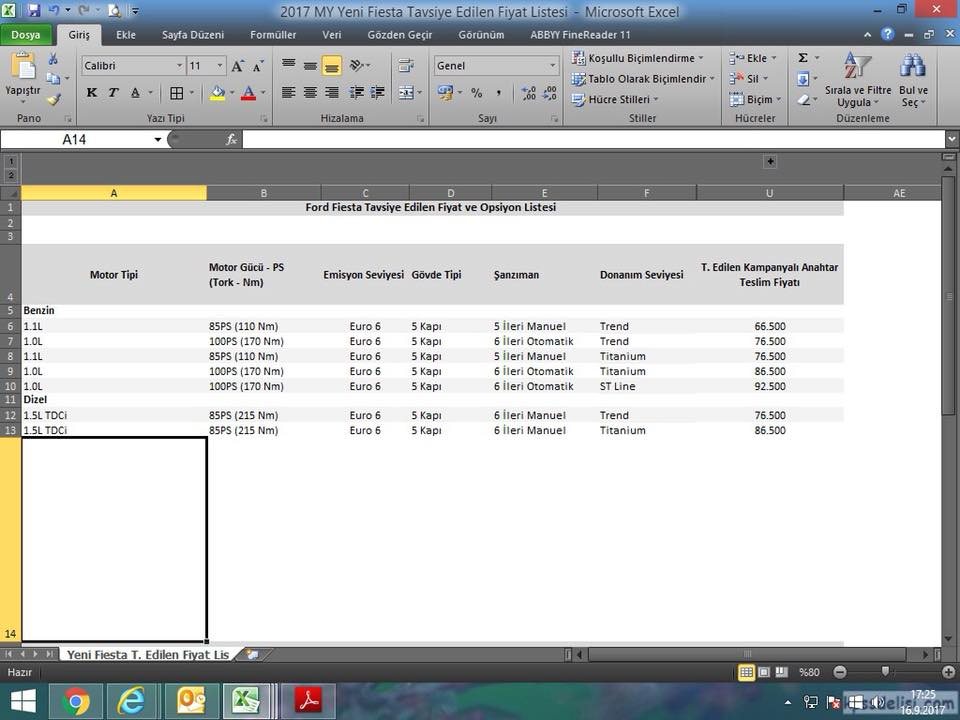
Task: Click the Format Painter brush icon
Action: (x=54, y=99)
